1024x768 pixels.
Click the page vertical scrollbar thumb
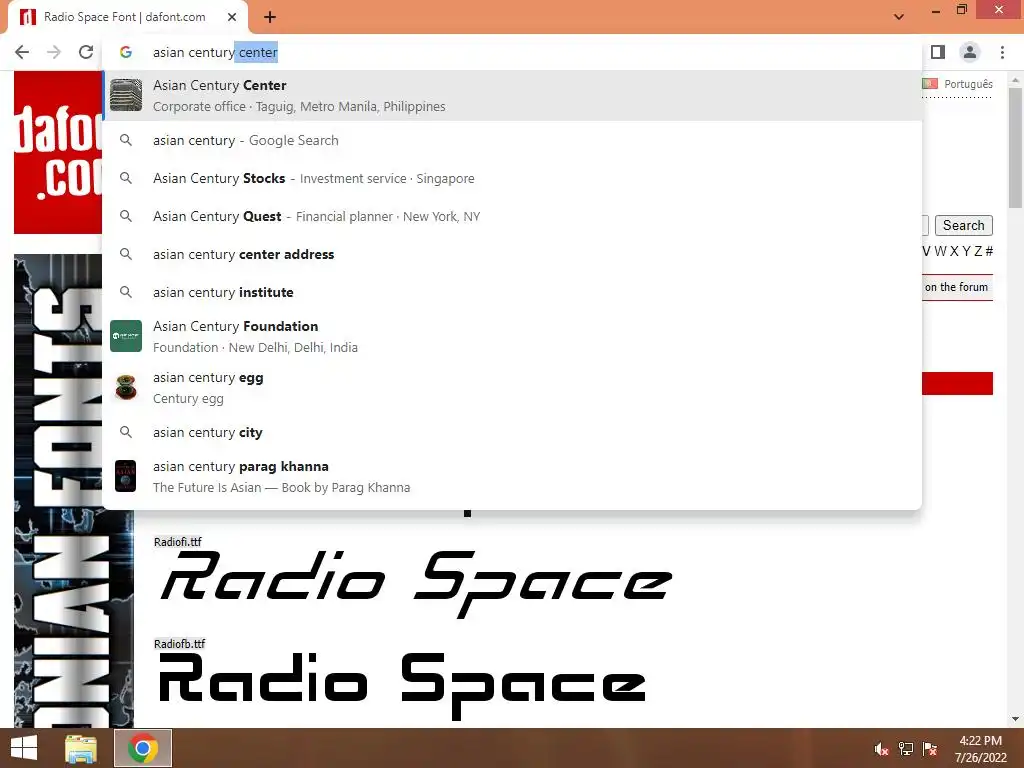1015,148
